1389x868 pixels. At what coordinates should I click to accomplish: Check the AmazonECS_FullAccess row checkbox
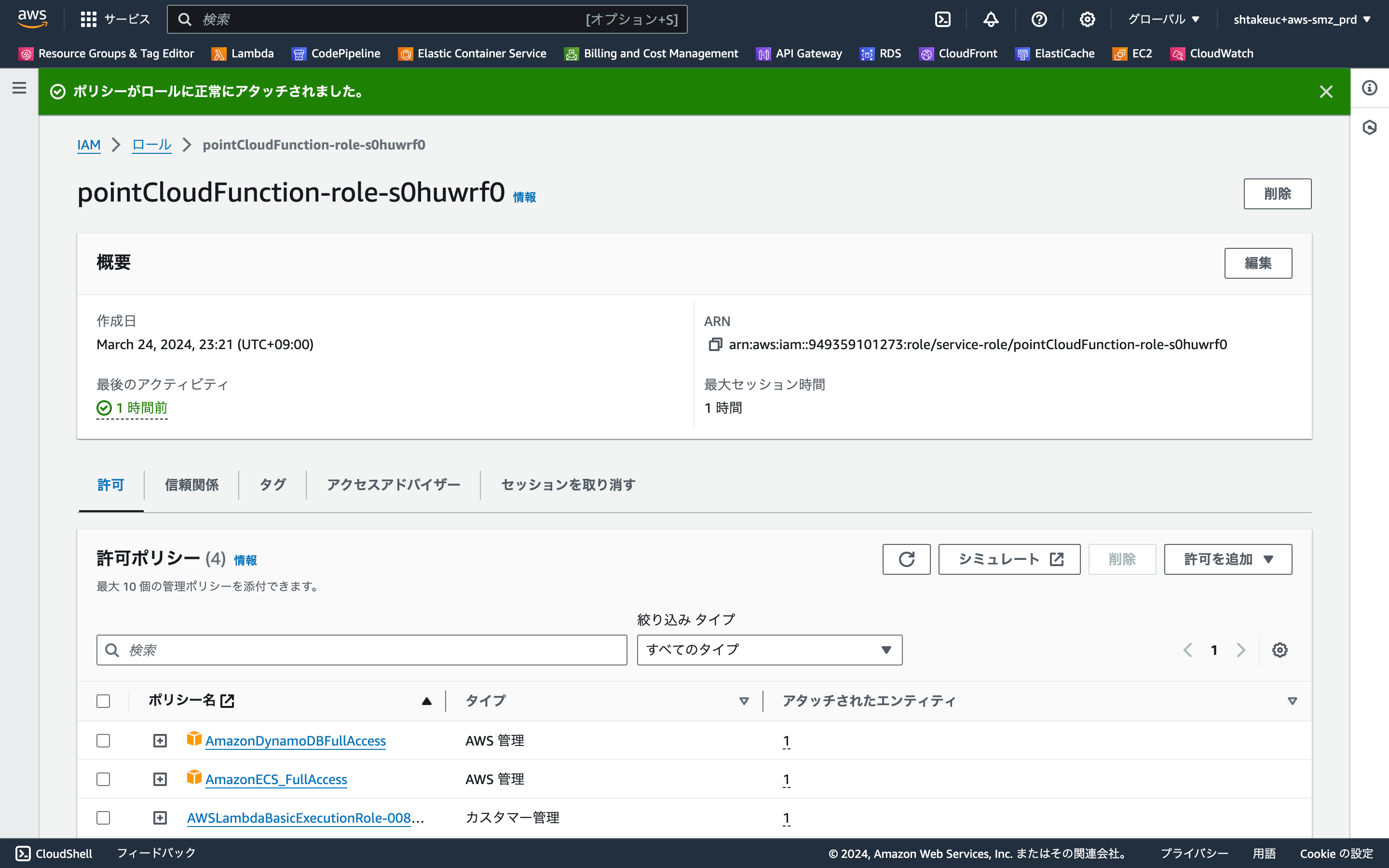pyautogui.click(x=103, y=779)
